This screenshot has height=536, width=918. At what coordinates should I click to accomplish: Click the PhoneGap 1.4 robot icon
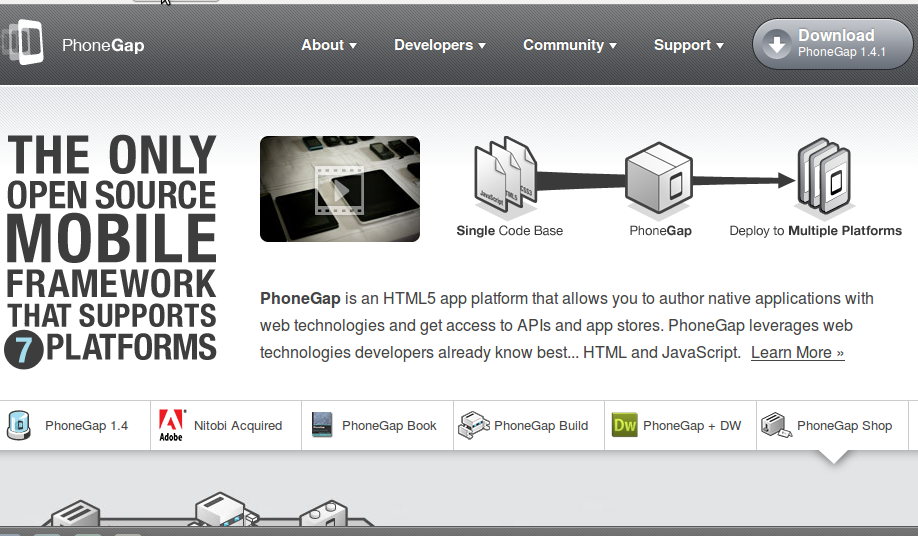(x=19, y=425)
